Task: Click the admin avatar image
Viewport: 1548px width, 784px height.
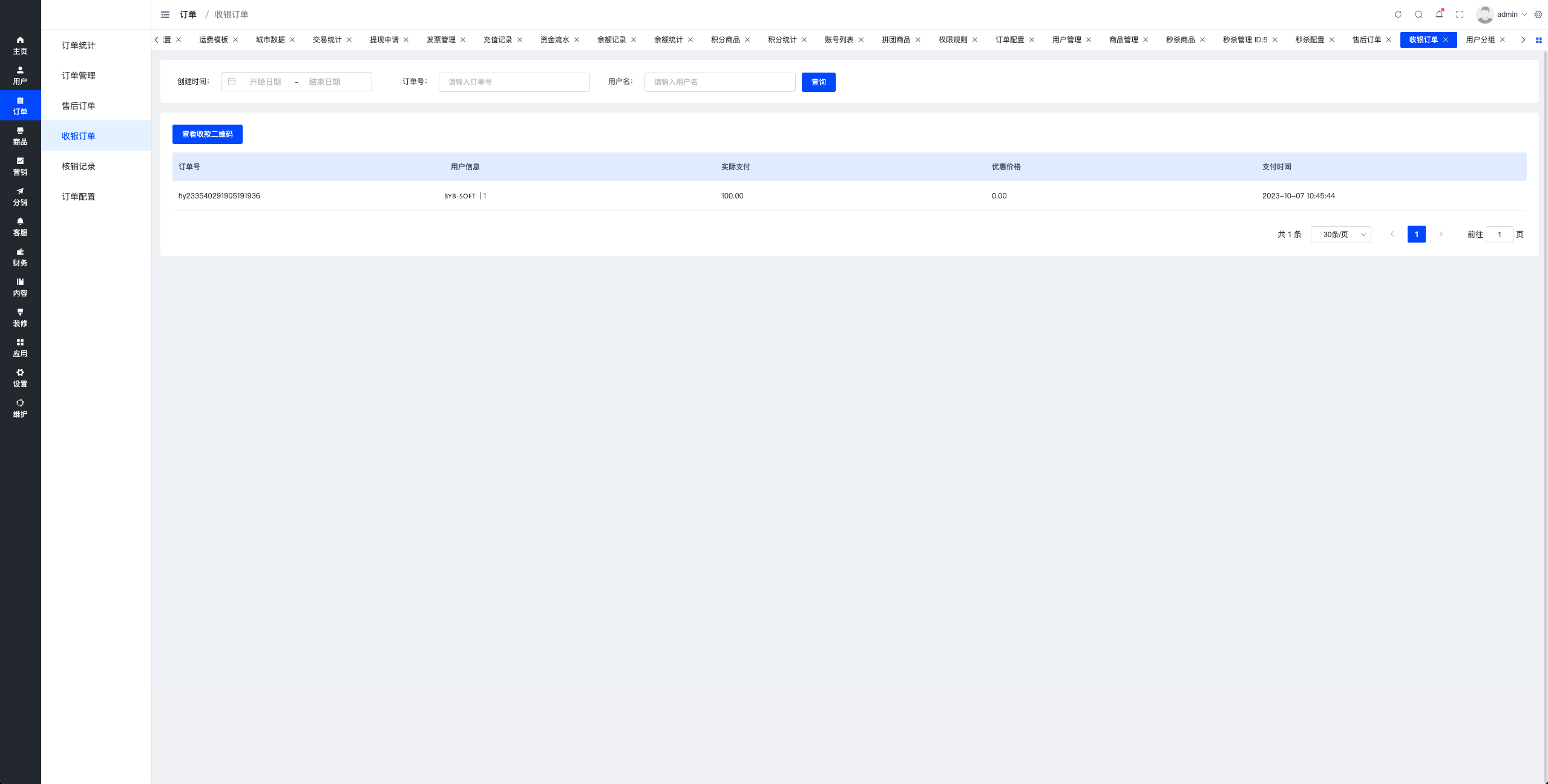Action: coord(1484,15)
